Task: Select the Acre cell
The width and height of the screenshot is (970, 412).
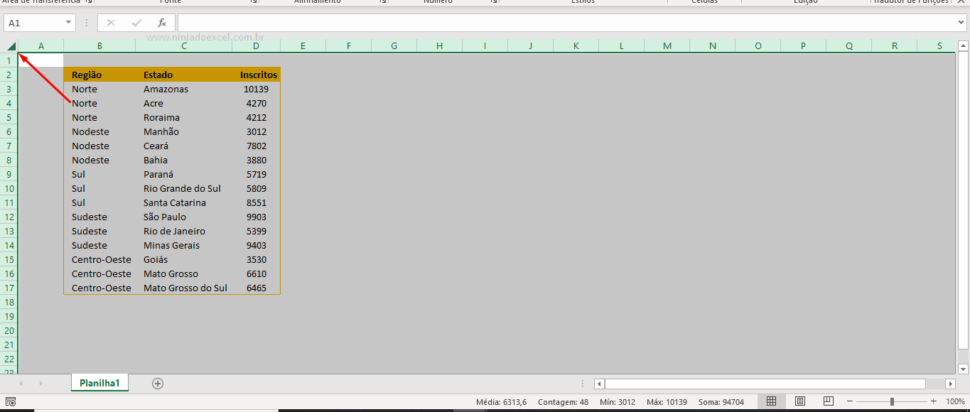Action: pos(184,103)
